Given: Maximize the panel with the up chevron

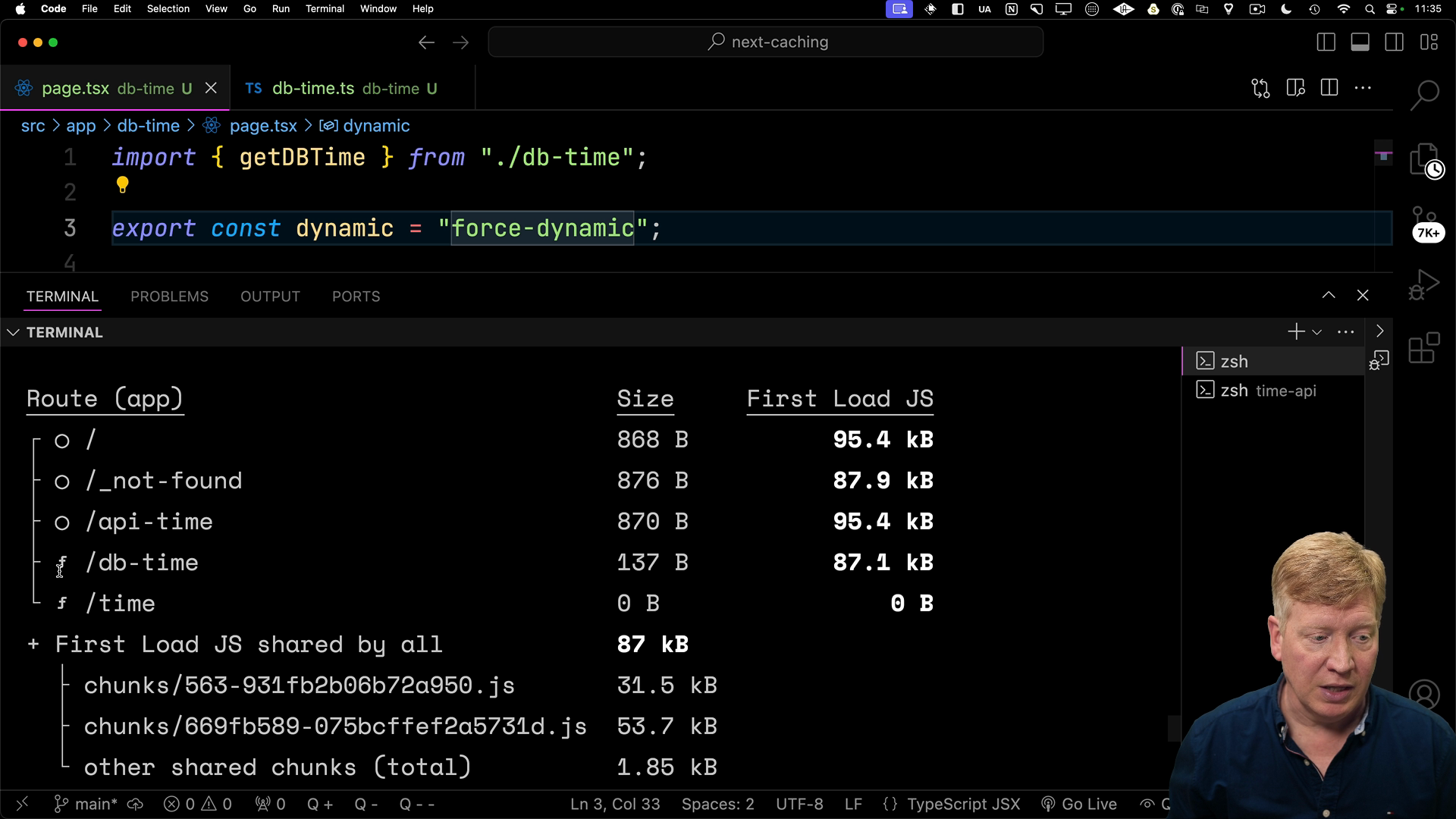Looking at the screenshot, I should pyautogui.click(x=1329, y=295).
